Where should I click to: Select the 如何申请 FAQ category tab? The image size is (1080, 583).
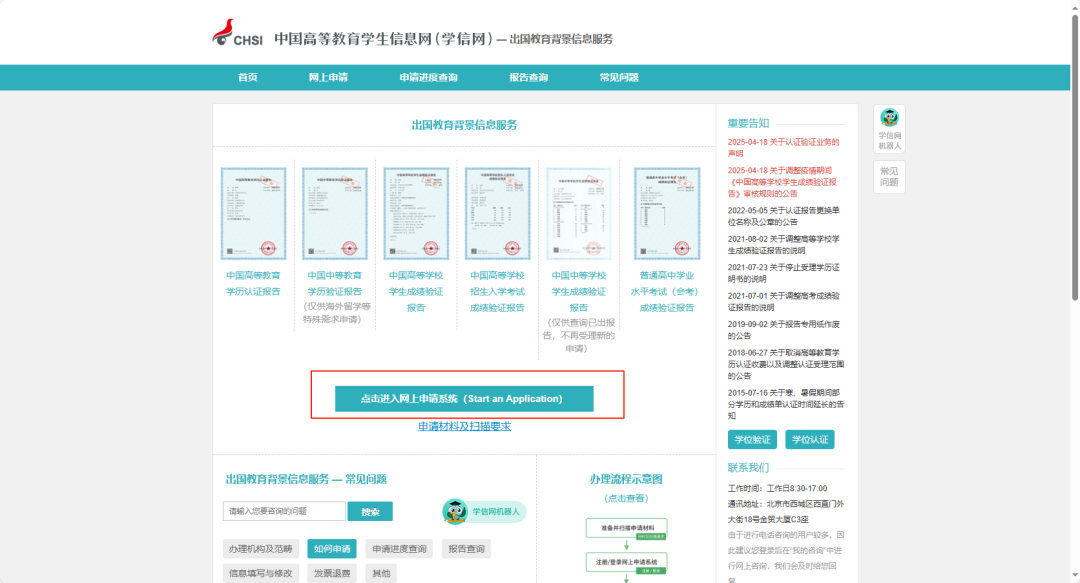click(x=332, y=549)
